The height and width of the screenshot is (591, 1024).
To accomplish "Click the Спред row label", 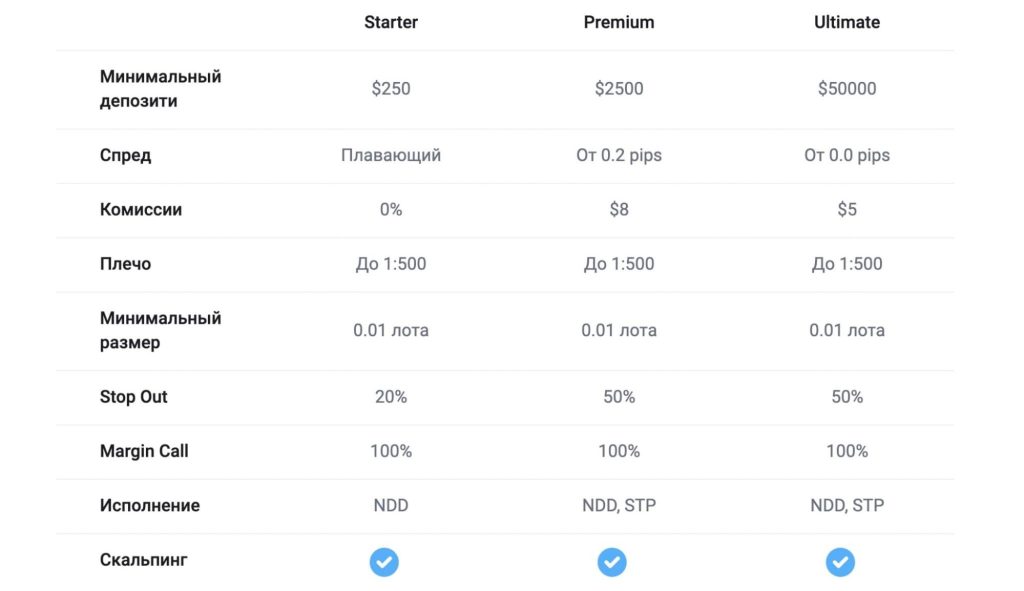I will pyautogui.click(x=125, y=155).
